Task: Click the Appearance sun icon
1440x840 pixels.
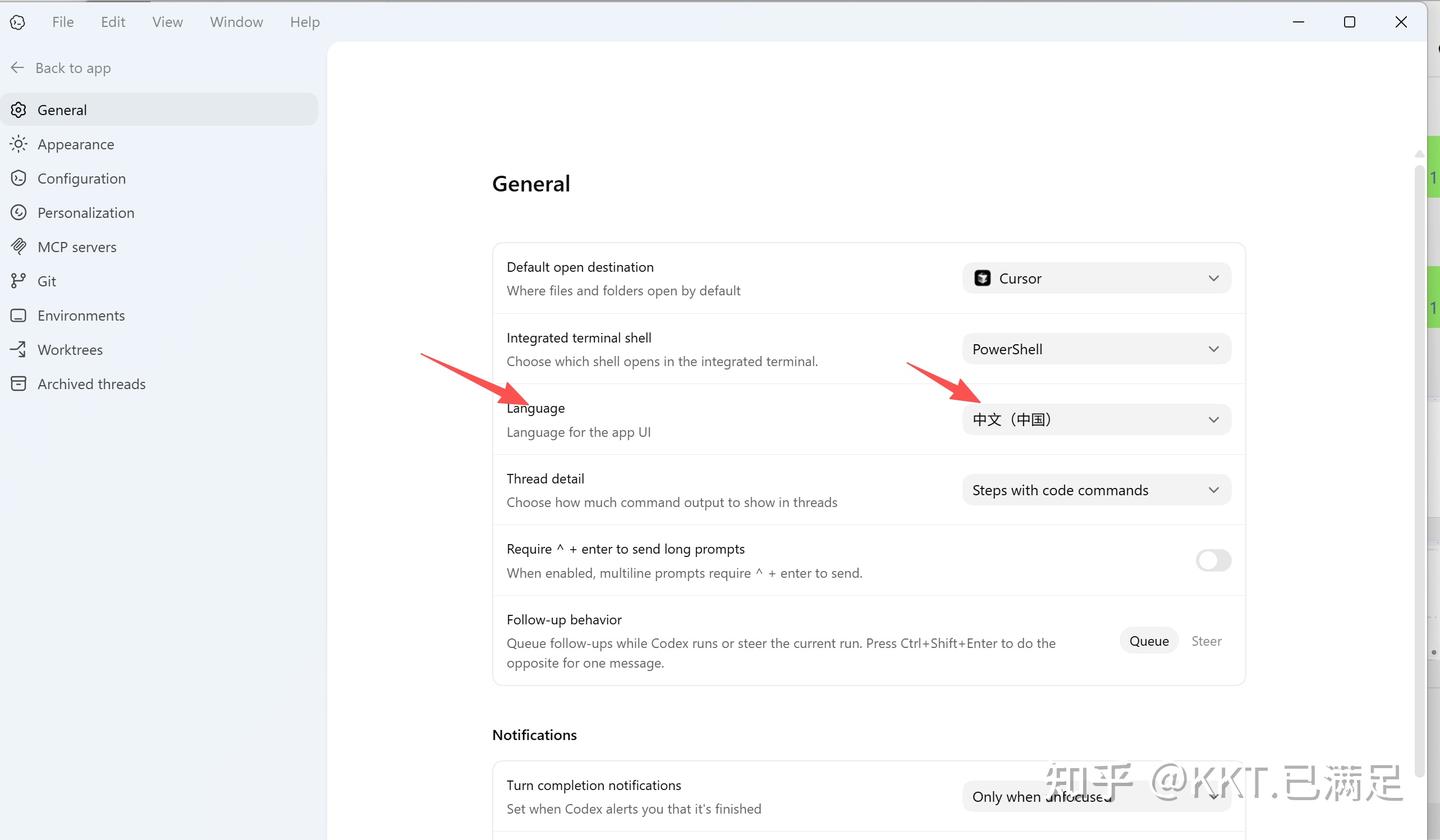Action: [x=18, y=144]
